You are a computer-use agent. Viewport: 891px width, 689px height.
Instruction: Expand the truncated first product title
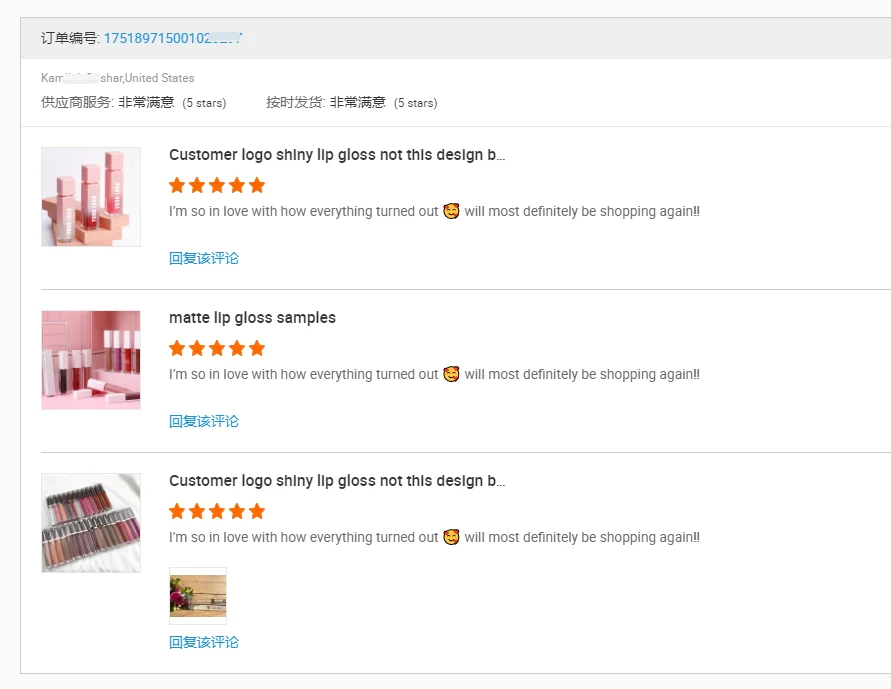[x=335, y=155]
